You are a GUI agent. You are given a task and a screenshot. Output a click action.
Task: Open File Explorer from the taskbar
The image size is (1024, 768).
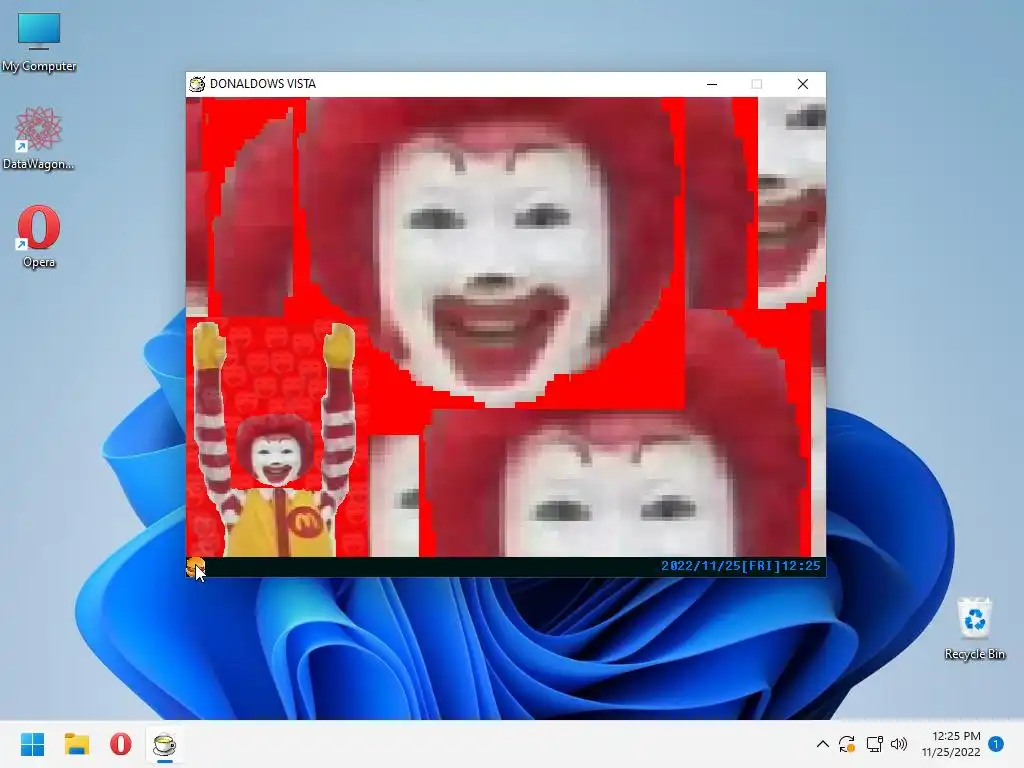pos(76,744)
